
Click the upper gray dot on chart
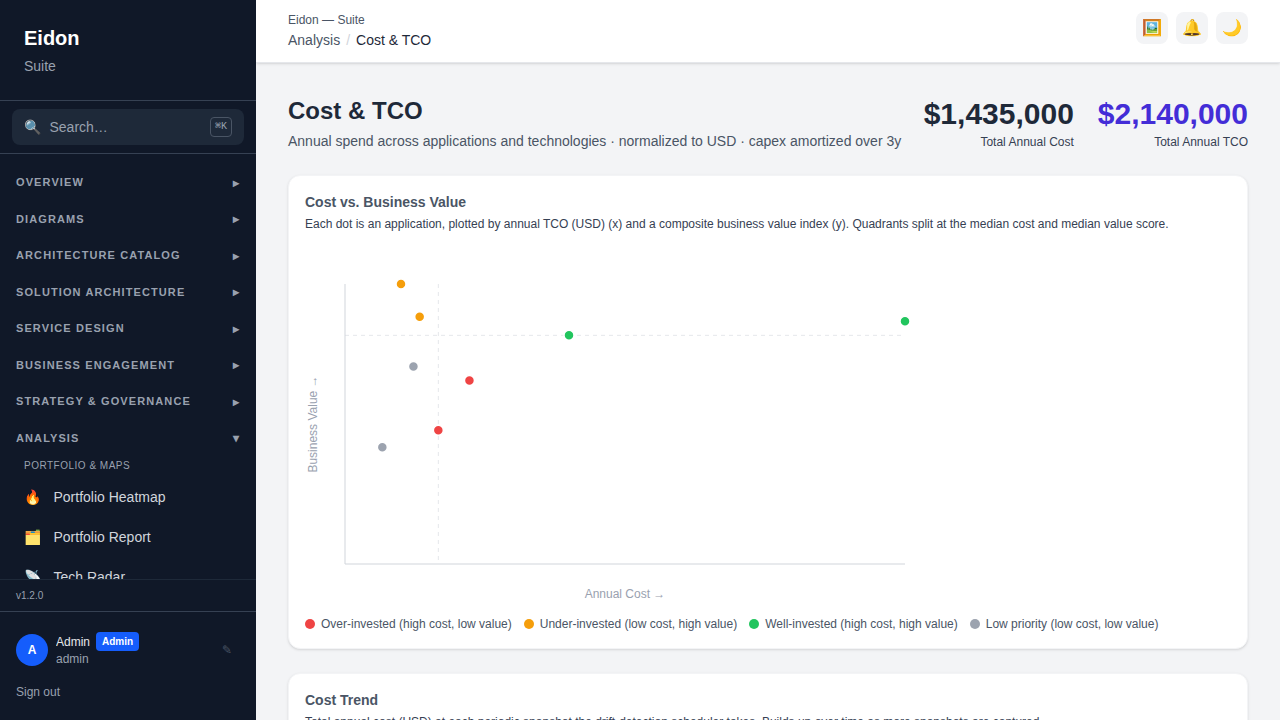click(x=413, y=366)
